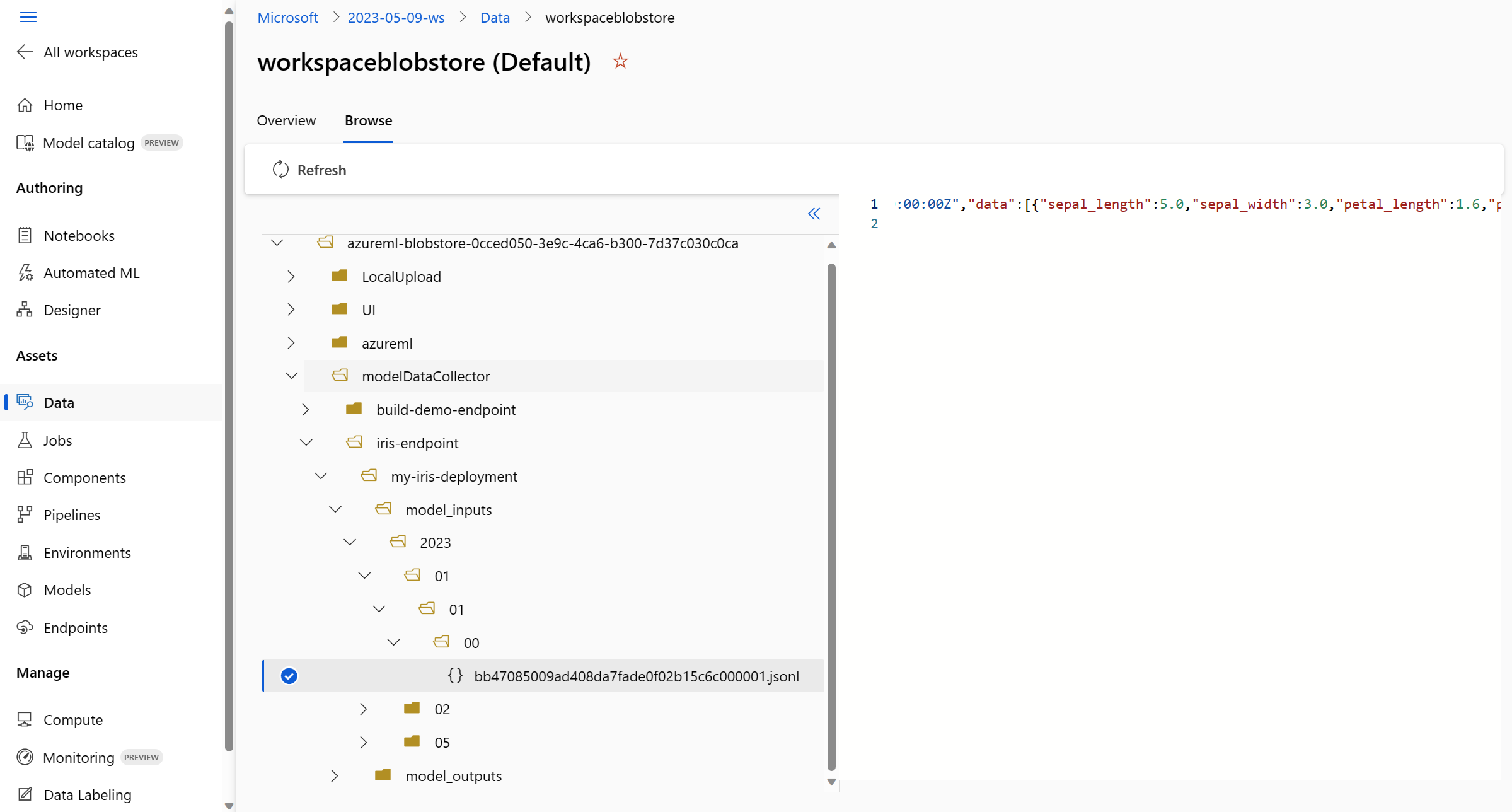
Task: Expand the LocalUpload folder
Action: 291,276
